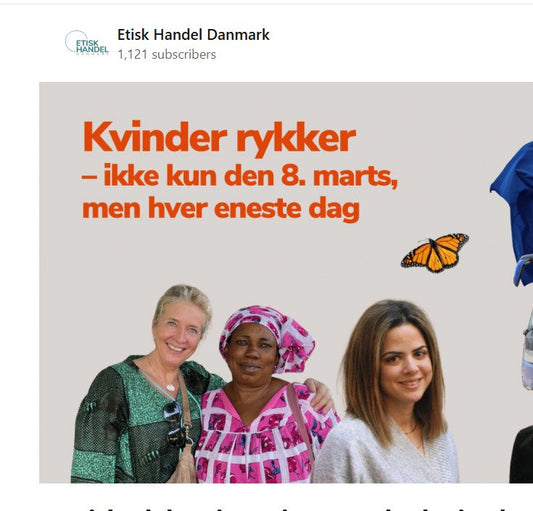Click the sunglasses hanging on the green dress
Screen dimensions: 533x511
[175, 424]
